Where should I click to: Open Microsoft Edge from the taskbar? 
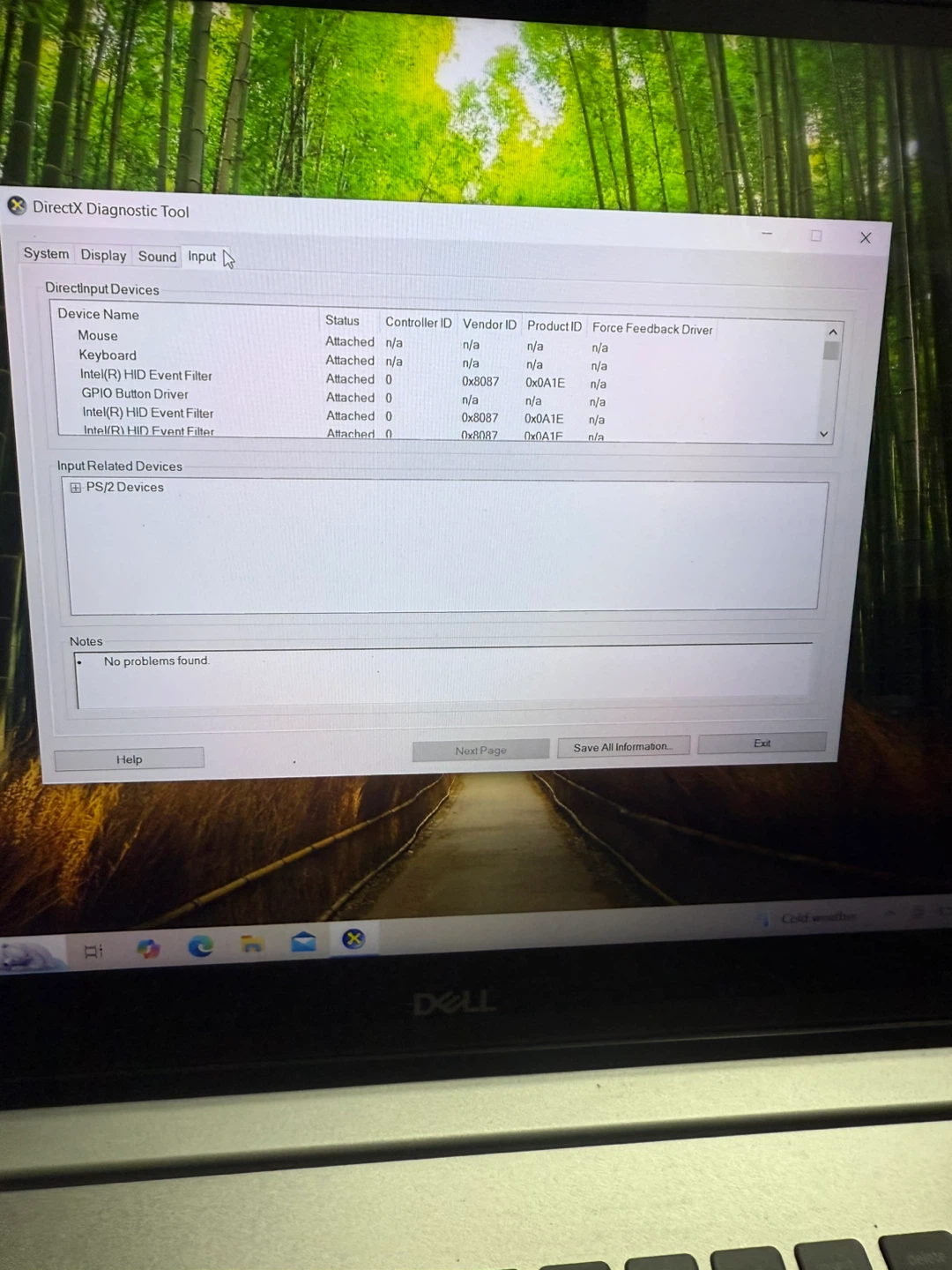coord(201,946)
